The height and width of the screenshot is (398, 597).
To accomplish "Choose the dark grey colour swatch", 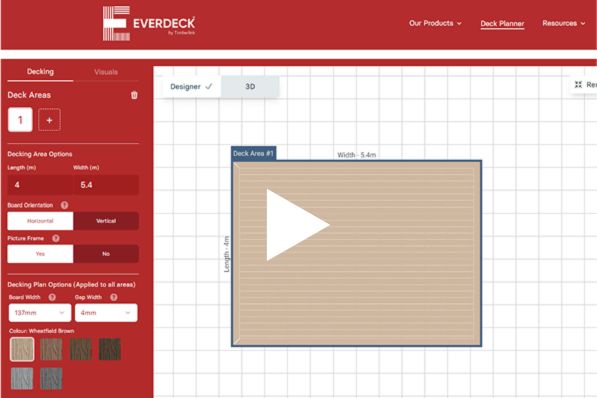I will [x=51, y=379].
